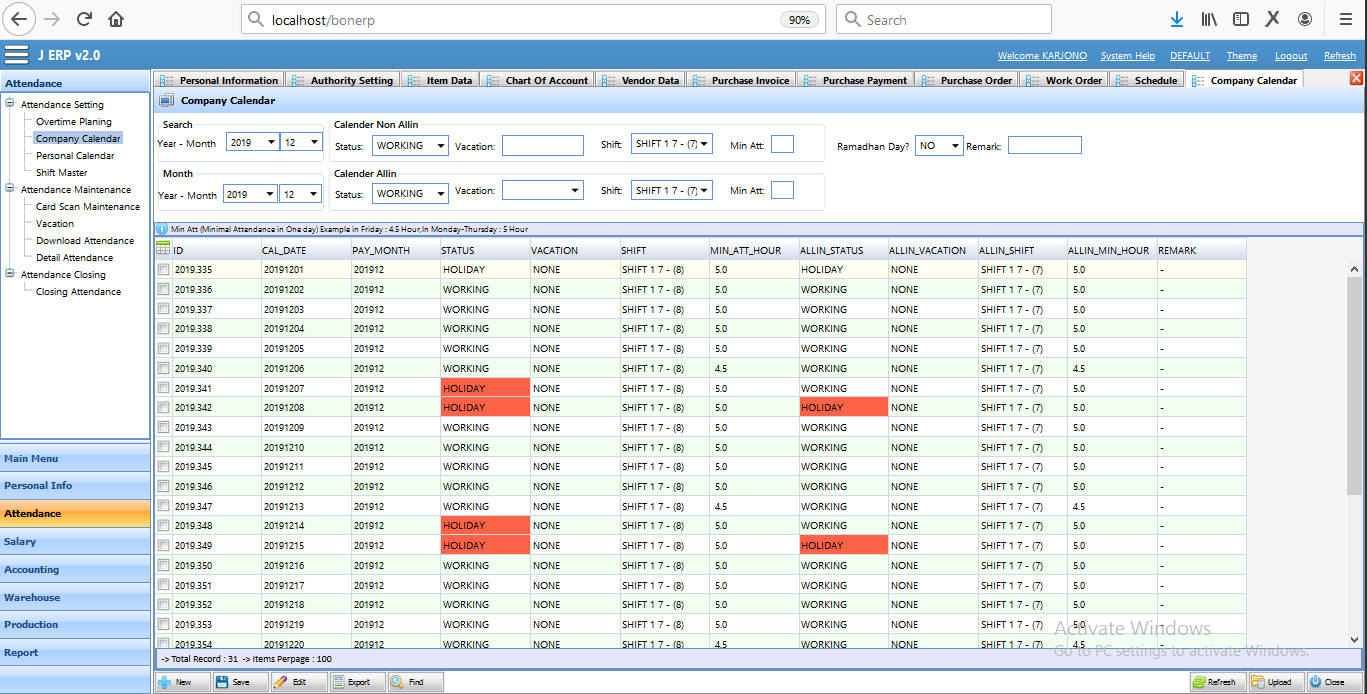This screenshot has height=694, width=1367.
Task: Expand the Calender Non Allin Shift dropdown
Action: (x=671, y=145)
